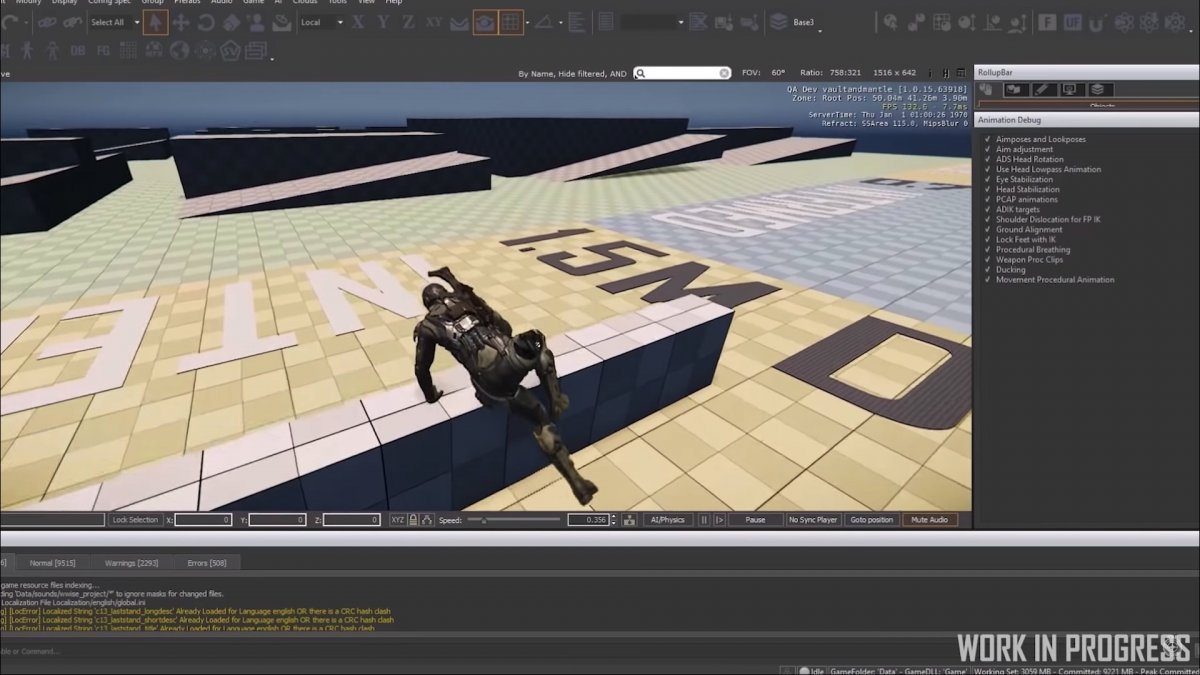Image resolution: width=1200 pixels, height=675 pixels.
Task: Open the empty selection combo box in toolbar
Action: pos(653,22)
